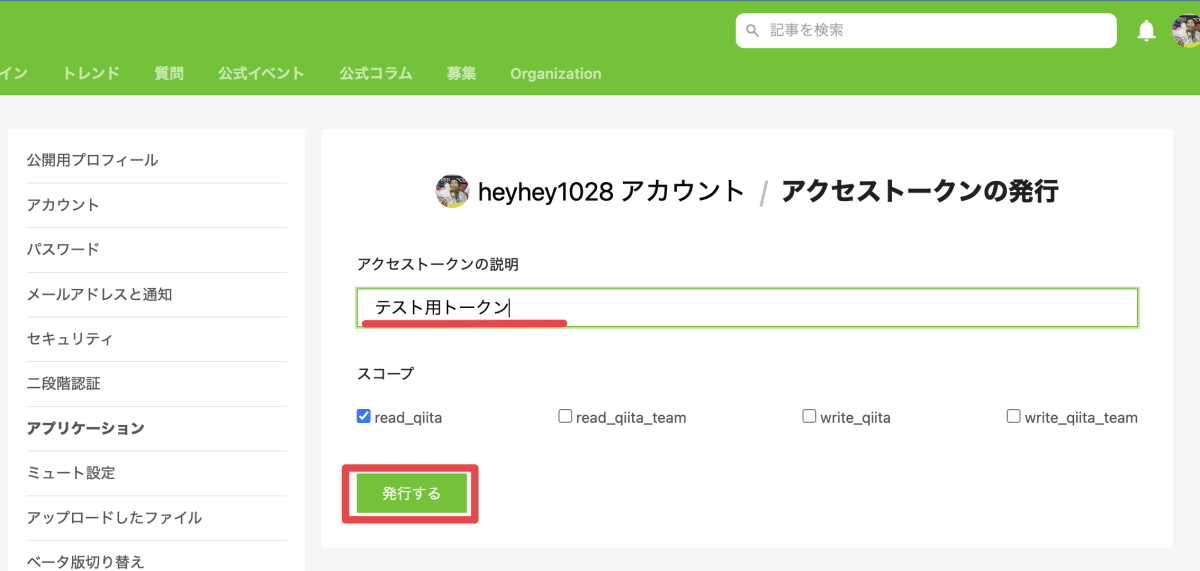1200x571 pixels.
Task: Check the read_qiita_team scope checkbox
Action: coord(565,416)
